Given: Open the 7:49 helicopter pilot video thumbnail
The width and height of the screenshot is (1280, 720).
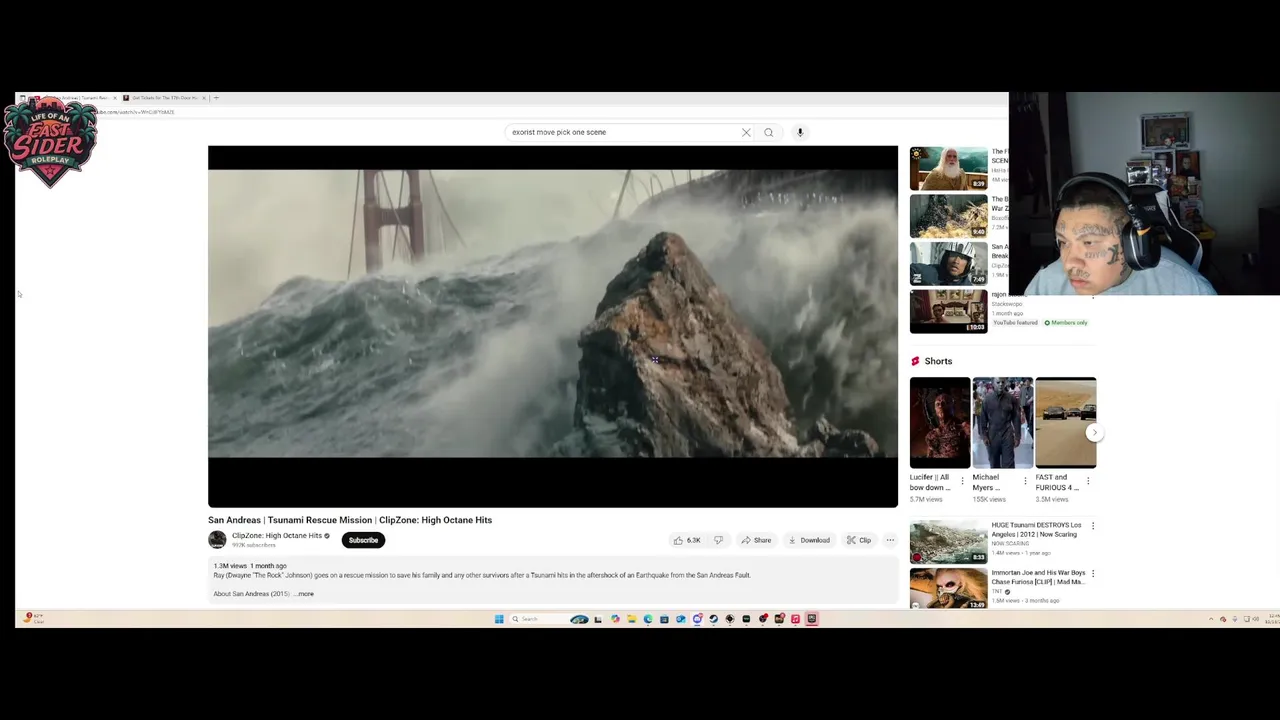Looking at the screenshot, I should pyautogui.click(x=948, y=264).
